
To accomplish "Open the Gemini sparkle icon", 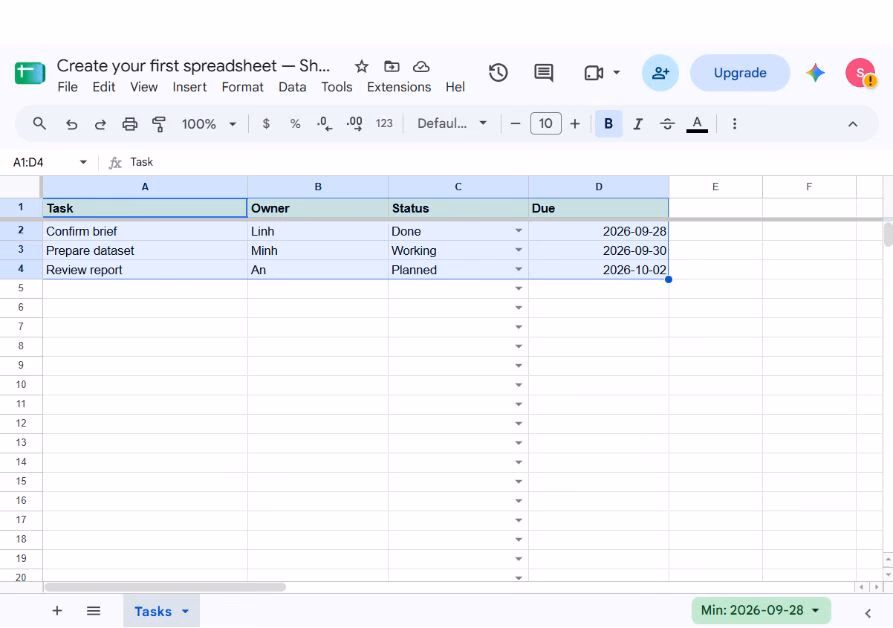I will (x=815, y=73).
